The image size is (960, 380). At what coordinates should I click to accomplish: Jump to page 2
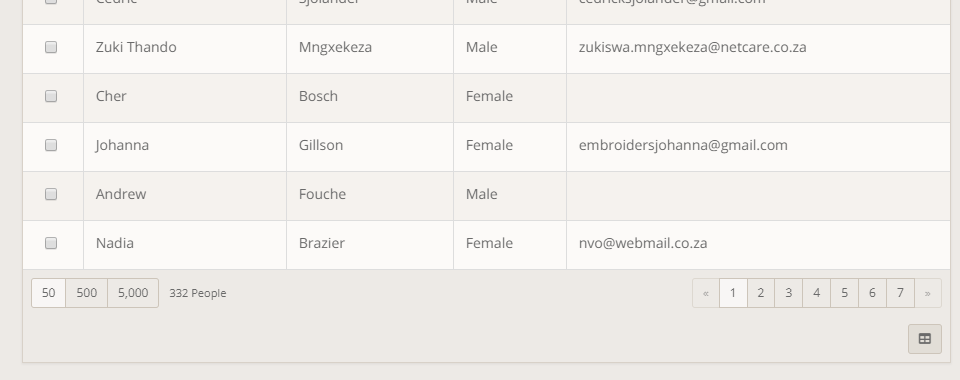[x=760, y=293]
